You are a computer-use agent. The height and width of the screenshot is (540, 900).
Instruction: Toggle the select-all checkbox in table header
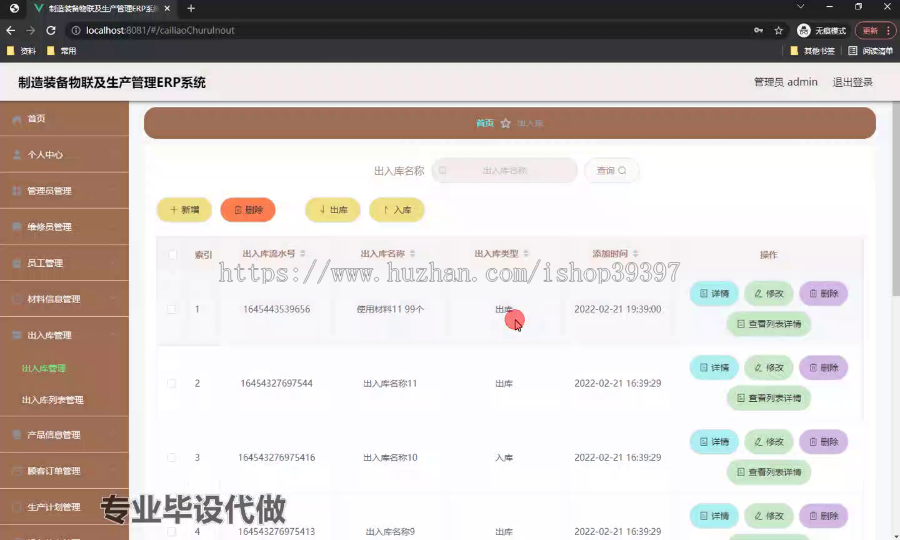(172, 254)
